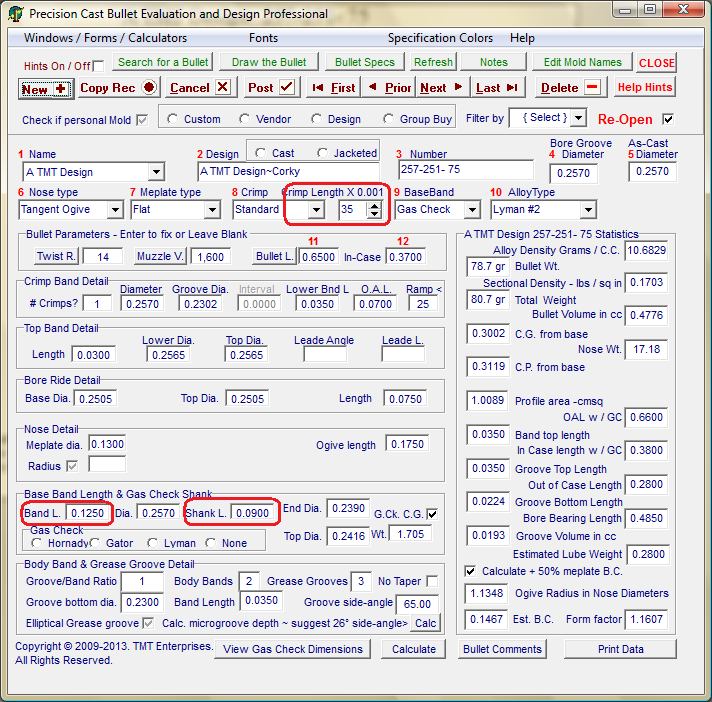Toggle the Re-Open checkbox
712x702 pixels.
pos(668,119)
